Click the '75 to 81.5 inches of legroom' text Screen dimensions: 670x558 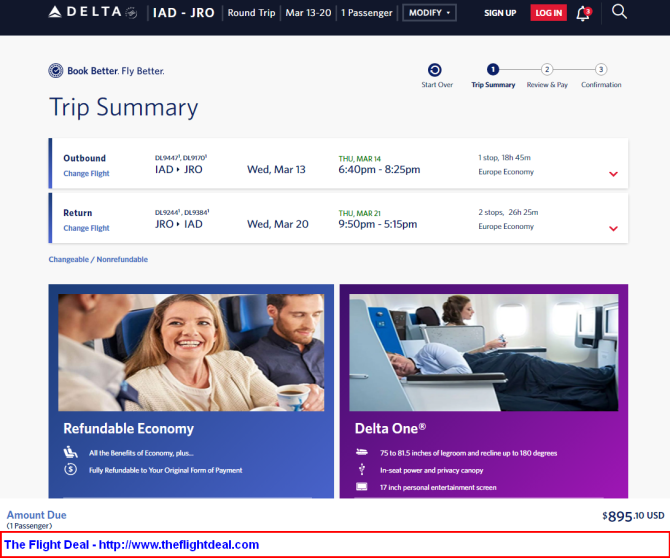(468, 453)
